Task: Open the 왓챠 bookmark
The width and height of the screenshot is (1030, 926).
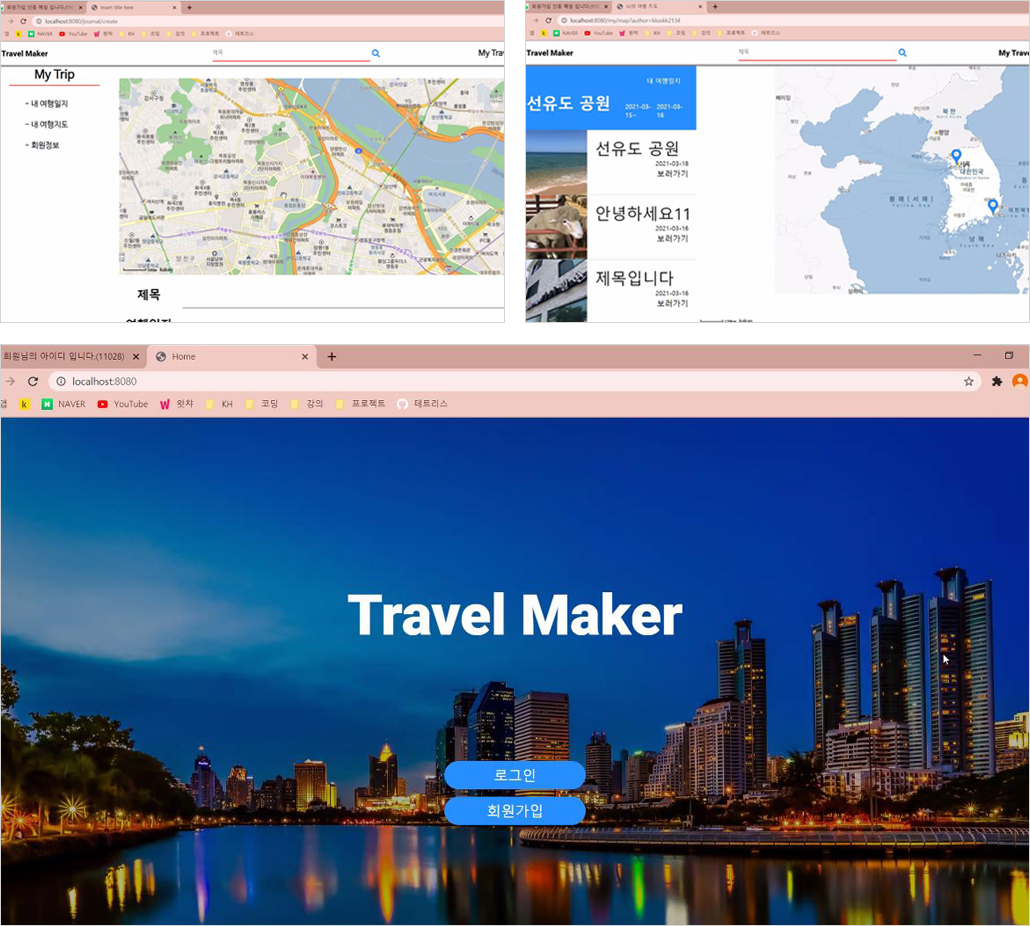Action: pyautogui.click(x=177, y=404)
